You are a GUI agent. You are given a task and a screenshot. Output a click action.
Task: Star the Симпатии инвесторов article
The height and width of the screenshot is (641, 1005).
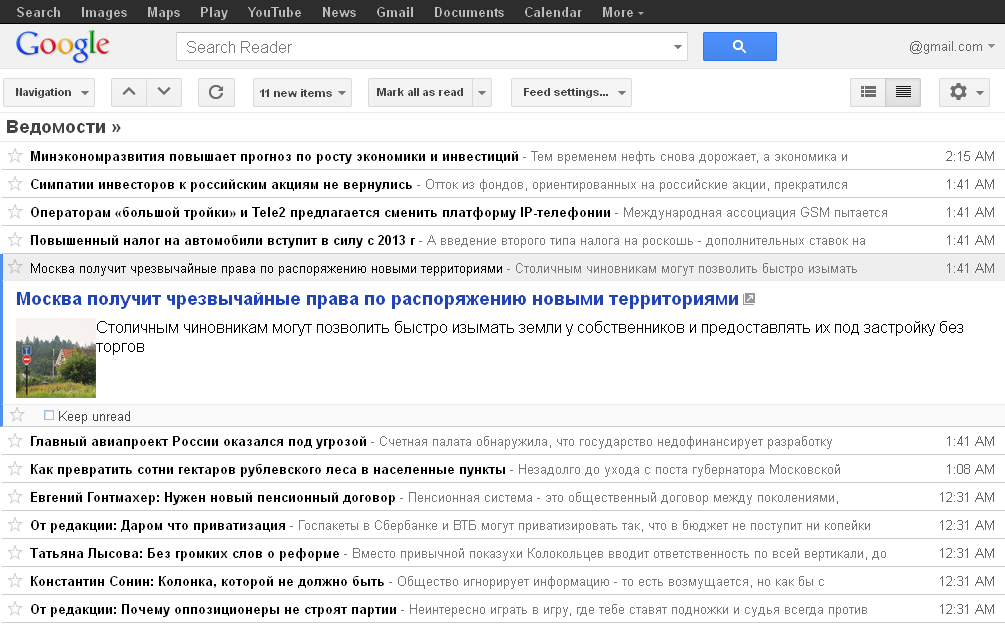(15, 184)
